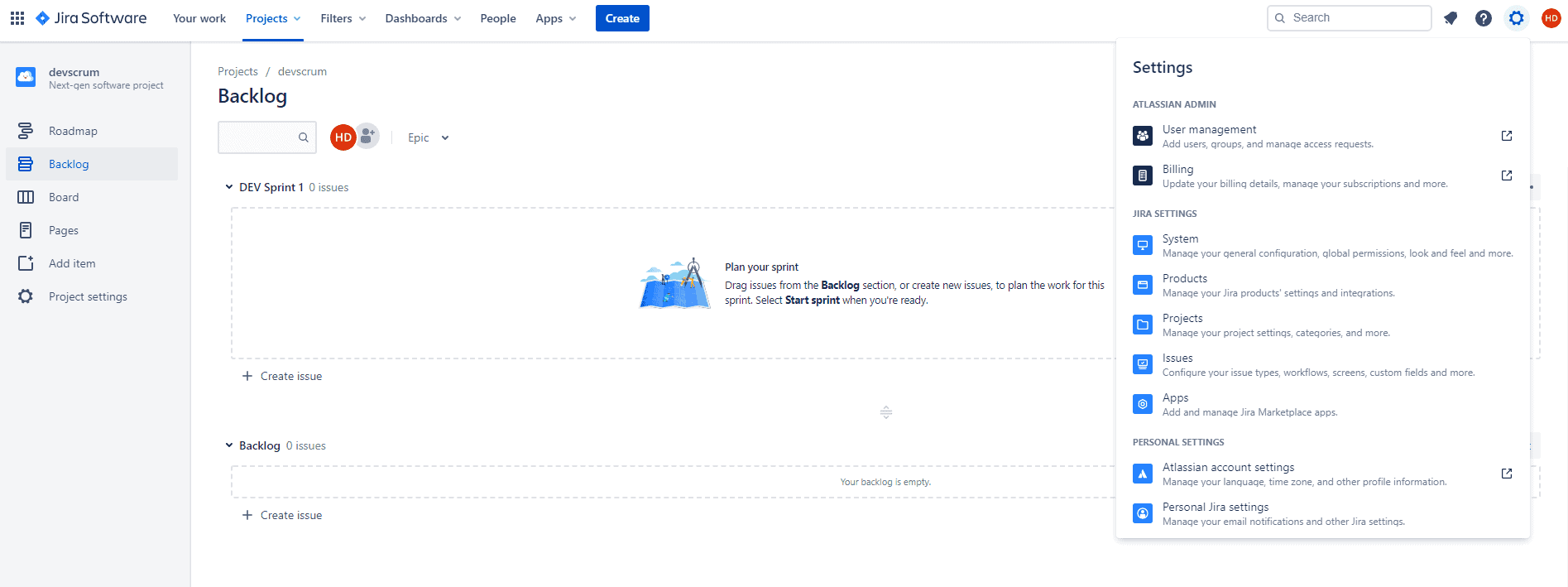
Task: Open Personal Jira settings entry
Action: 1323,513
